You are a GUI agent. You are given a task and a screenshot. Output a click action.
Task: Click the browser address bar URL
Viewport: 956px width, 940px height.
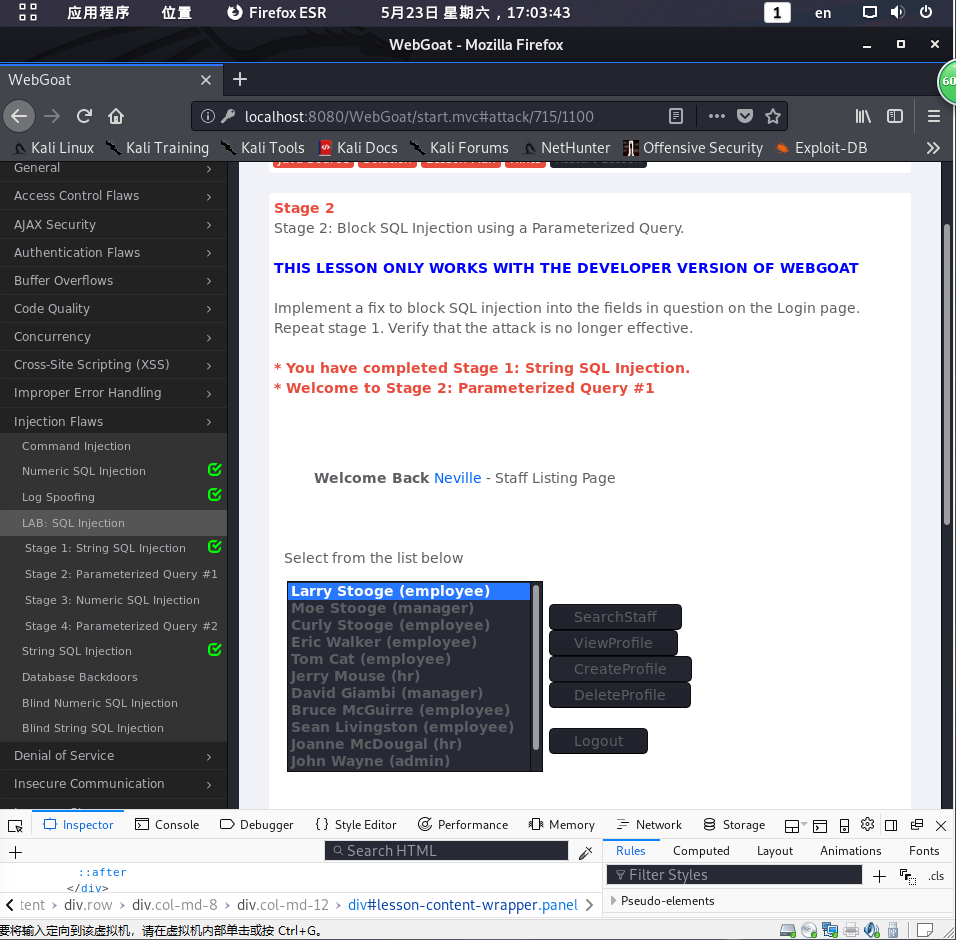point(419,116)
